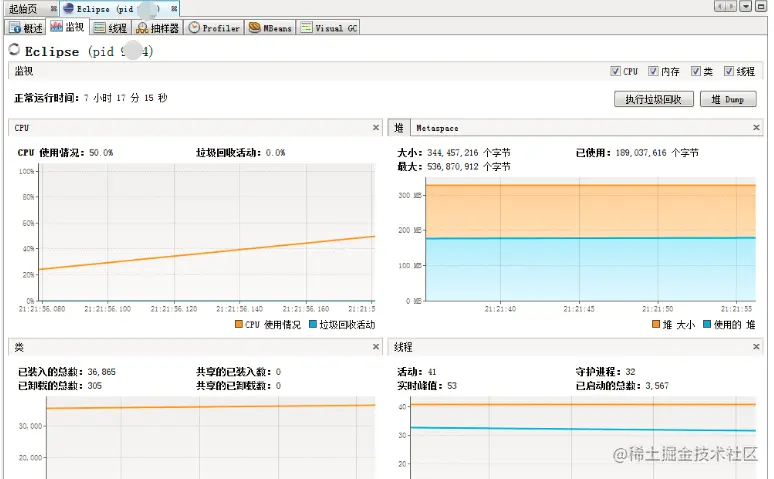Click the 最大 536,870,912 value
This screenshot has width=774, height=479.
(468, 166)
